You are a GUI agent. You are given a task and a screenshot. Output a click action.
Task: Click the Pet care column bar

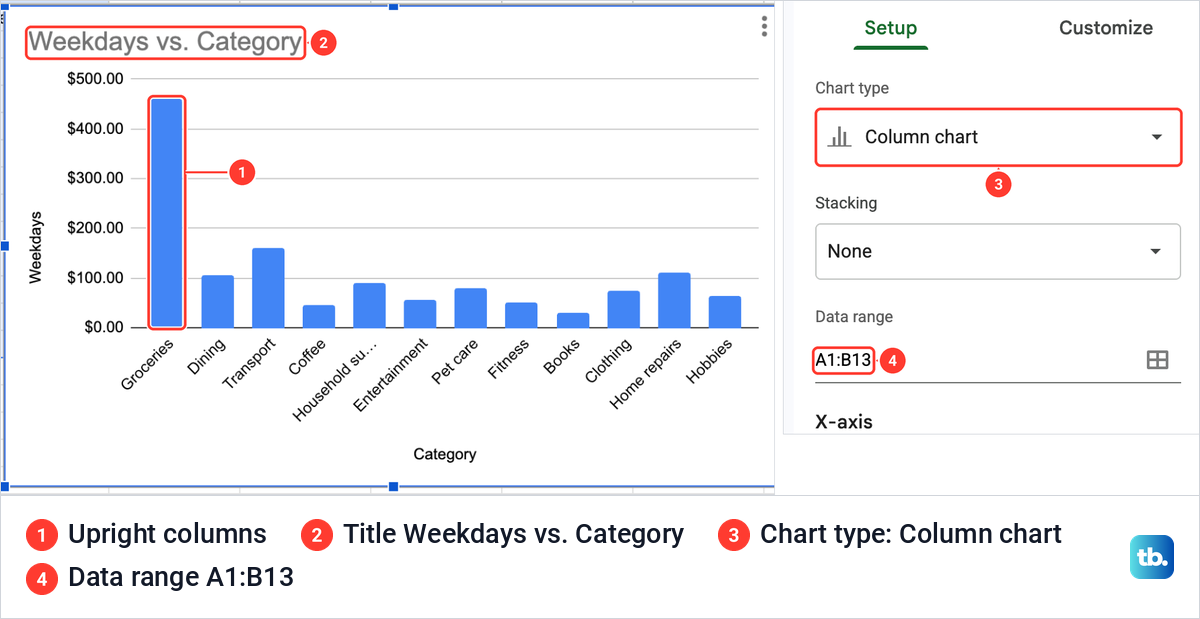[x=471, y=308]
